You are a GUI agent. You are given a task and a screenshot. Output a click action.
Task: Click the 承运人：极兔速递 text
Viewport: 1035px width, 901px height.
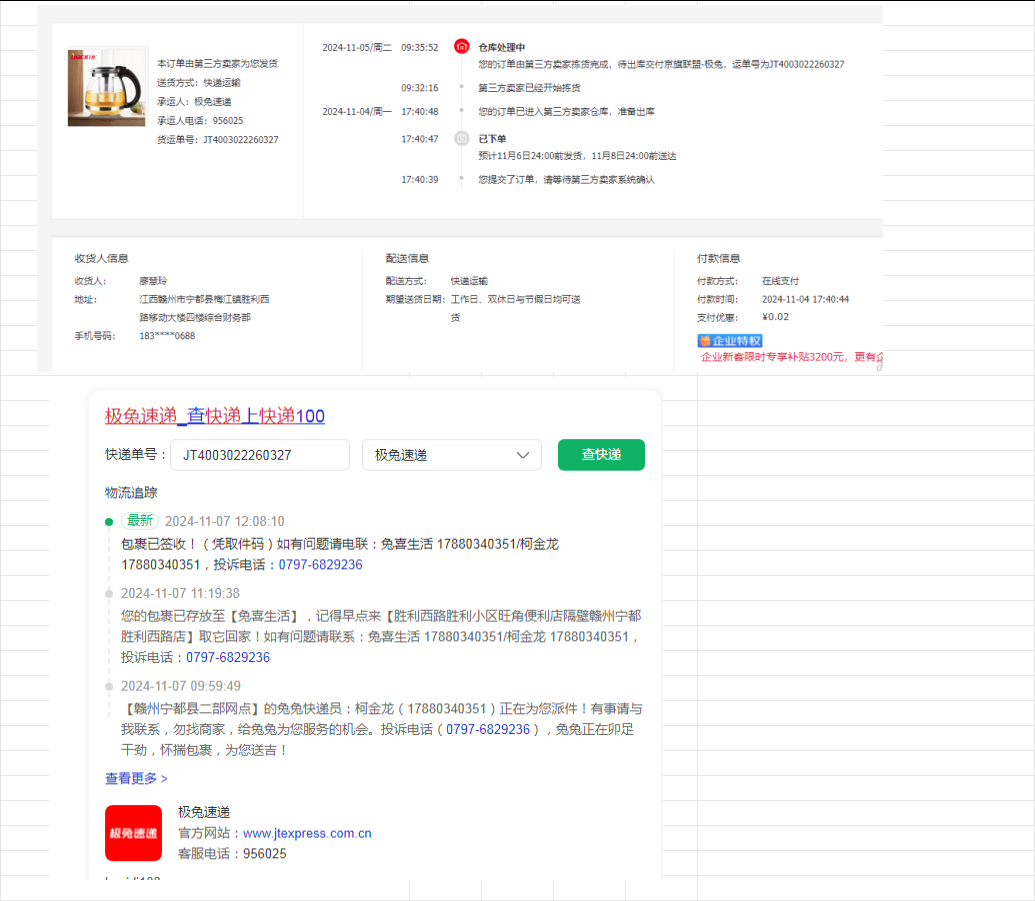click(x=194, y=102)
